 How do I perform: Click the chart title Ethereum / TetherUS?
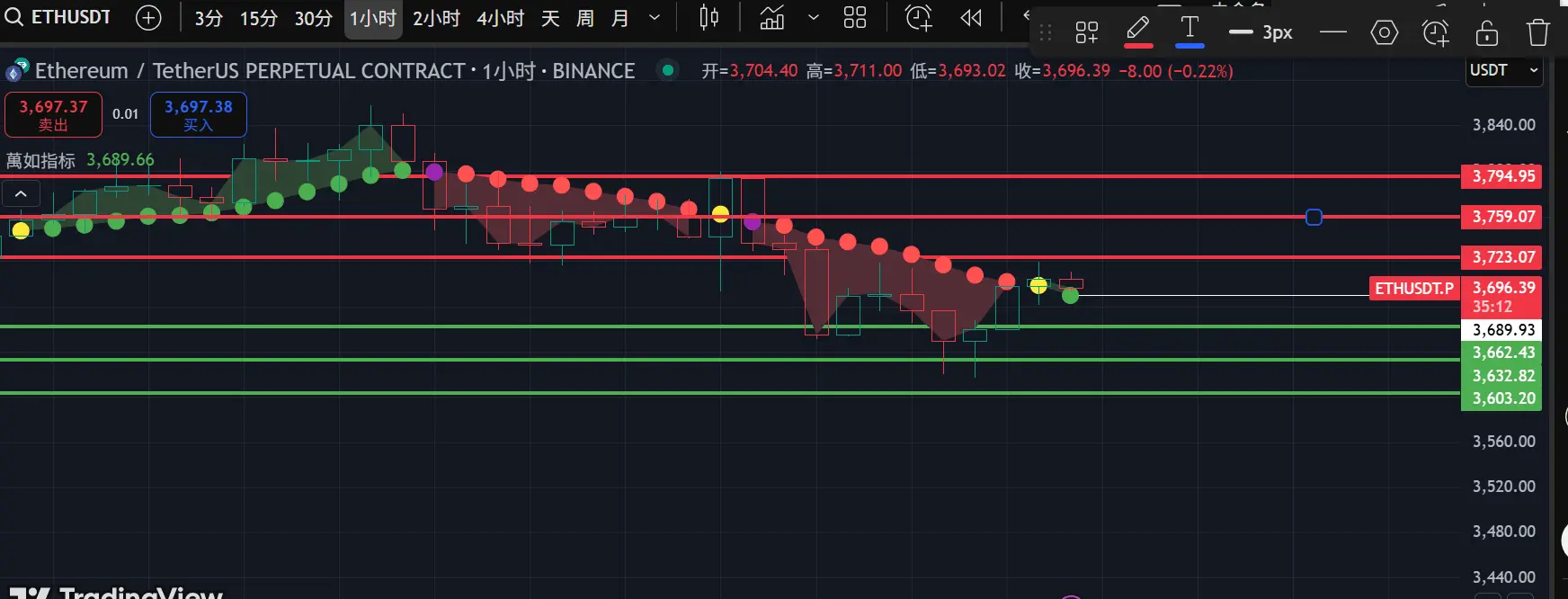coord(334,70)
